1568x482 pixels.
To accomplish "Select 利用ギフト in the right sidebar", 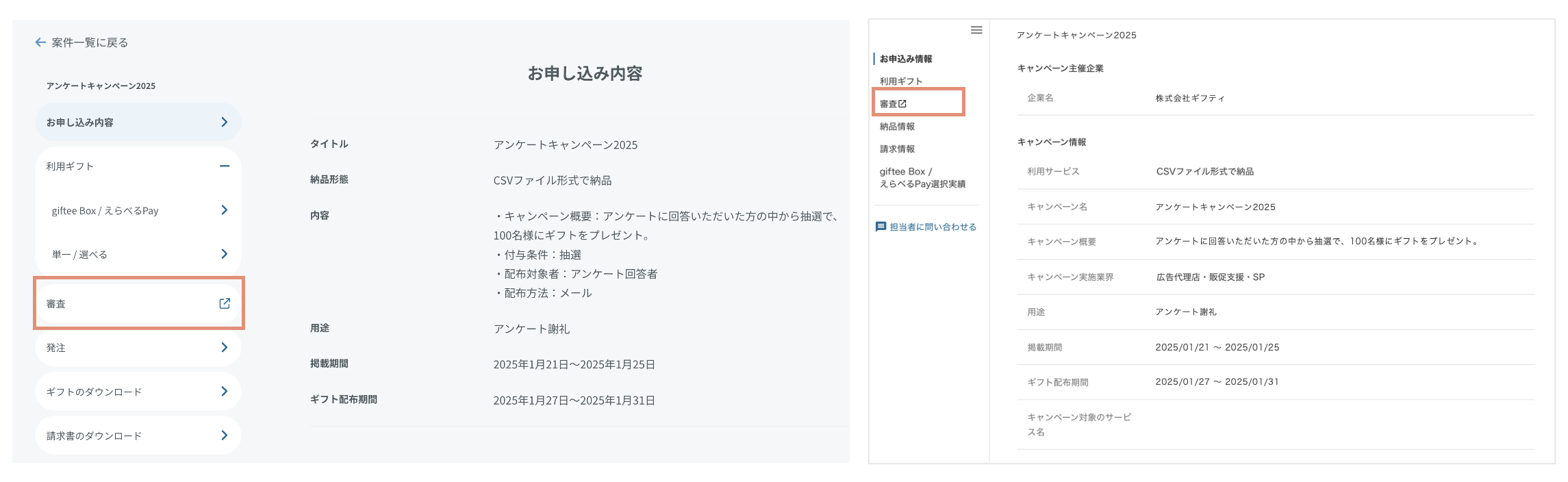I will coord(901,81).
